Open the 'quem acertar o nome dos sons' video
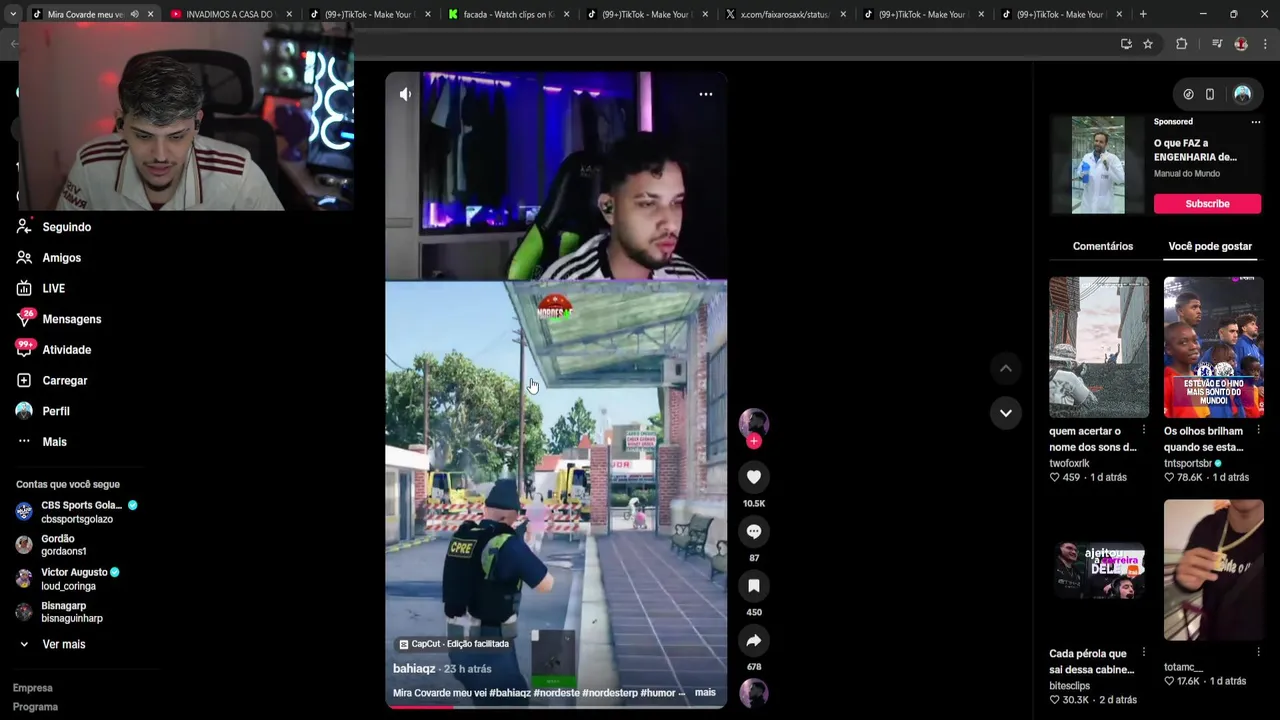 point(1099,347)
